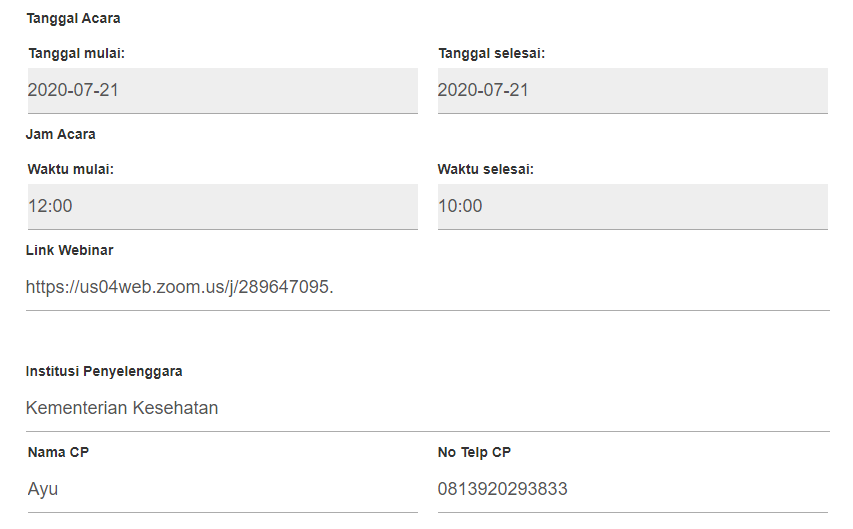Click the 'Waktu selesai:' label
Image resolution: width=853 pixels, height=529 pixels.
[486, 169]
